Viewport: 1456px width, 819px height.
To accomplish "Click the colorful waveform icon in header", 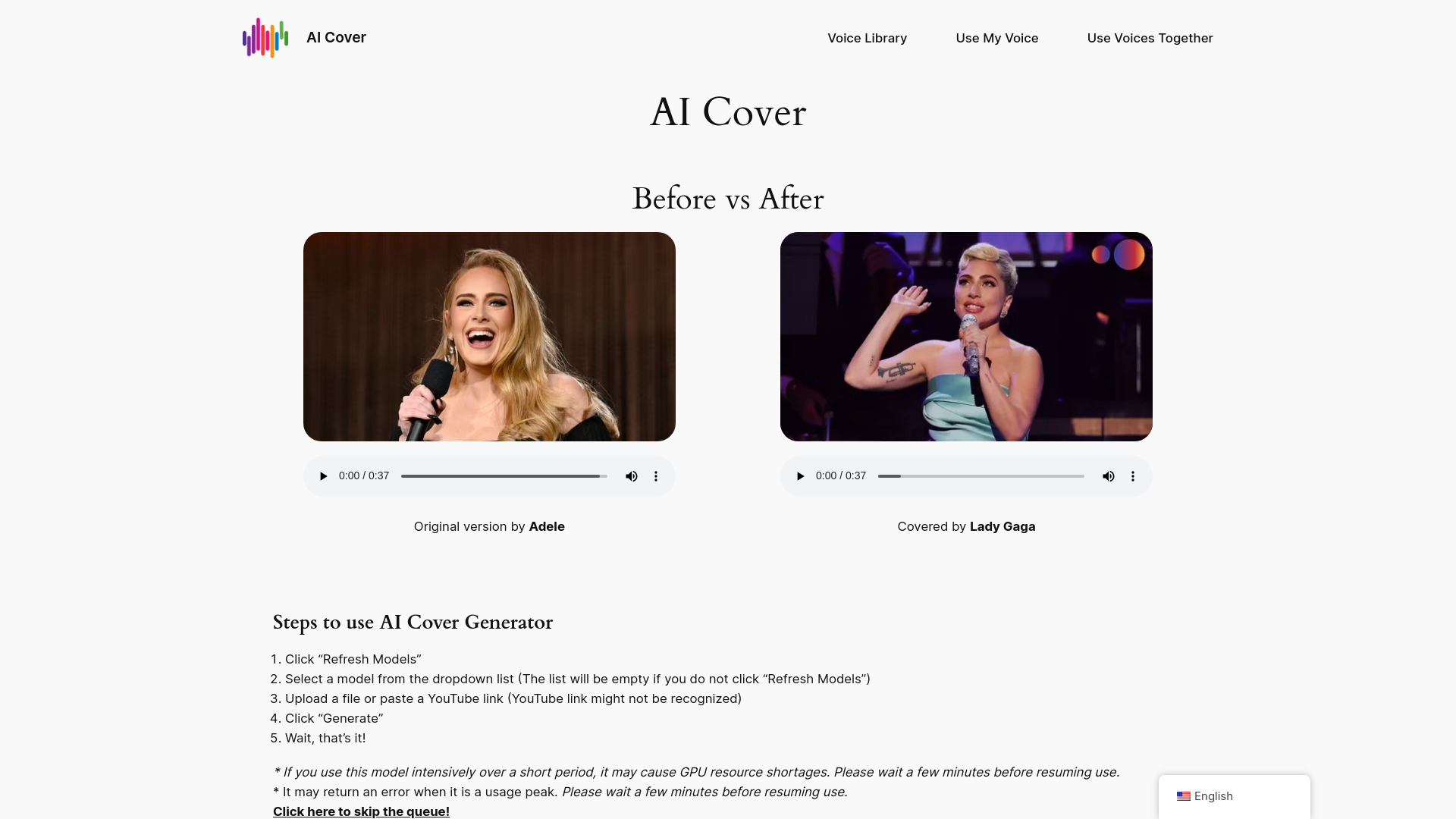I will click(263, 37).
